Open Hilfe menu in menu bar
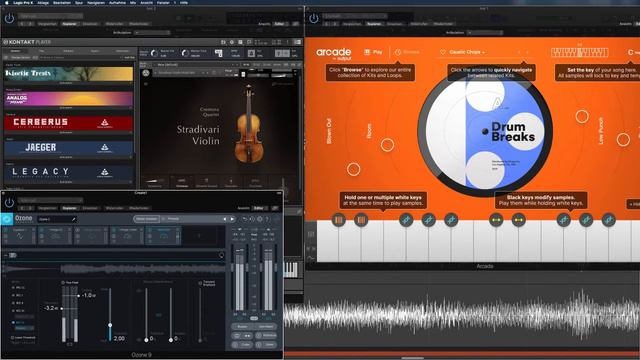Viewport: 640px width, 360px height. click(184, 2)
